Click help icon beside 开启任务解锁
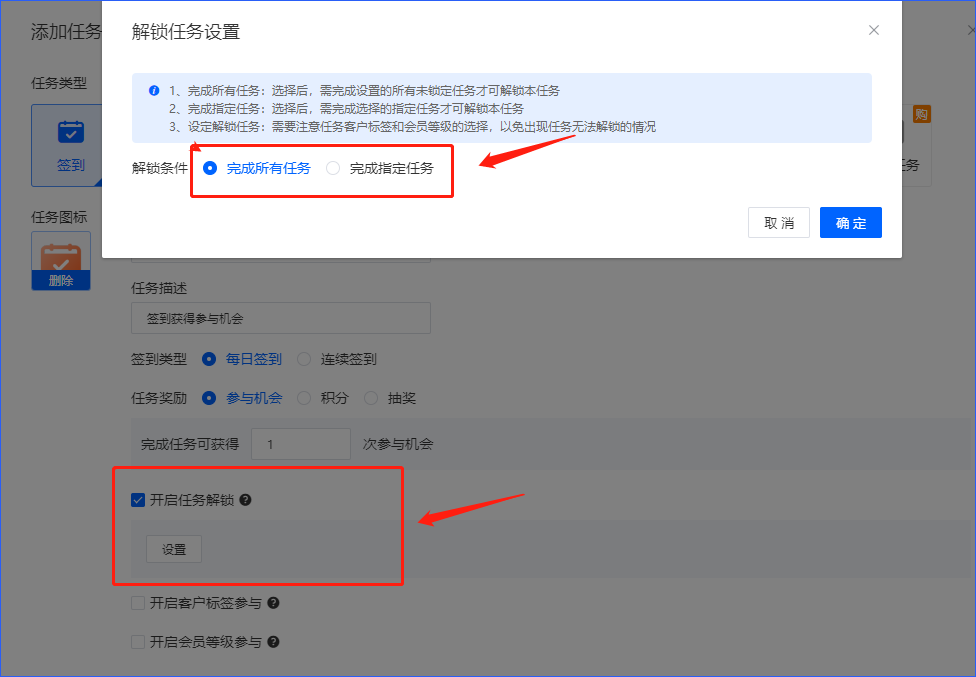The height and width of the screenshot is (677, 976). click(x=245, y=500)
